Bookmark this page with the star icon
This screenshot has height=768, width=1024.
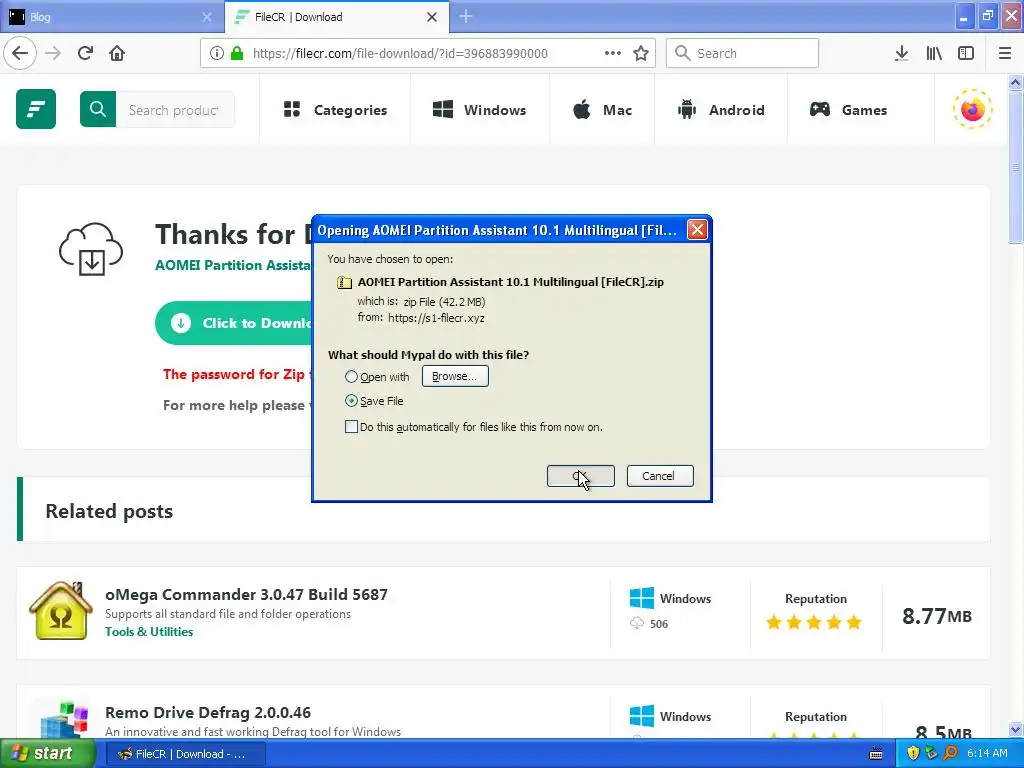pyautogui.click(x=641, y=53)
